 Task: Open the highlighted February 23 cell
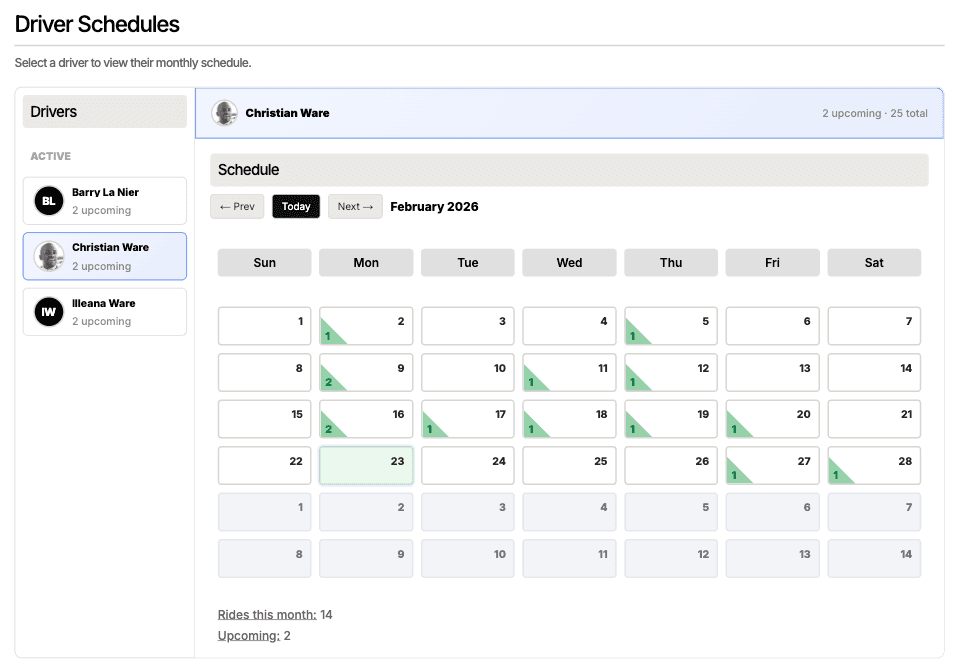366,466
